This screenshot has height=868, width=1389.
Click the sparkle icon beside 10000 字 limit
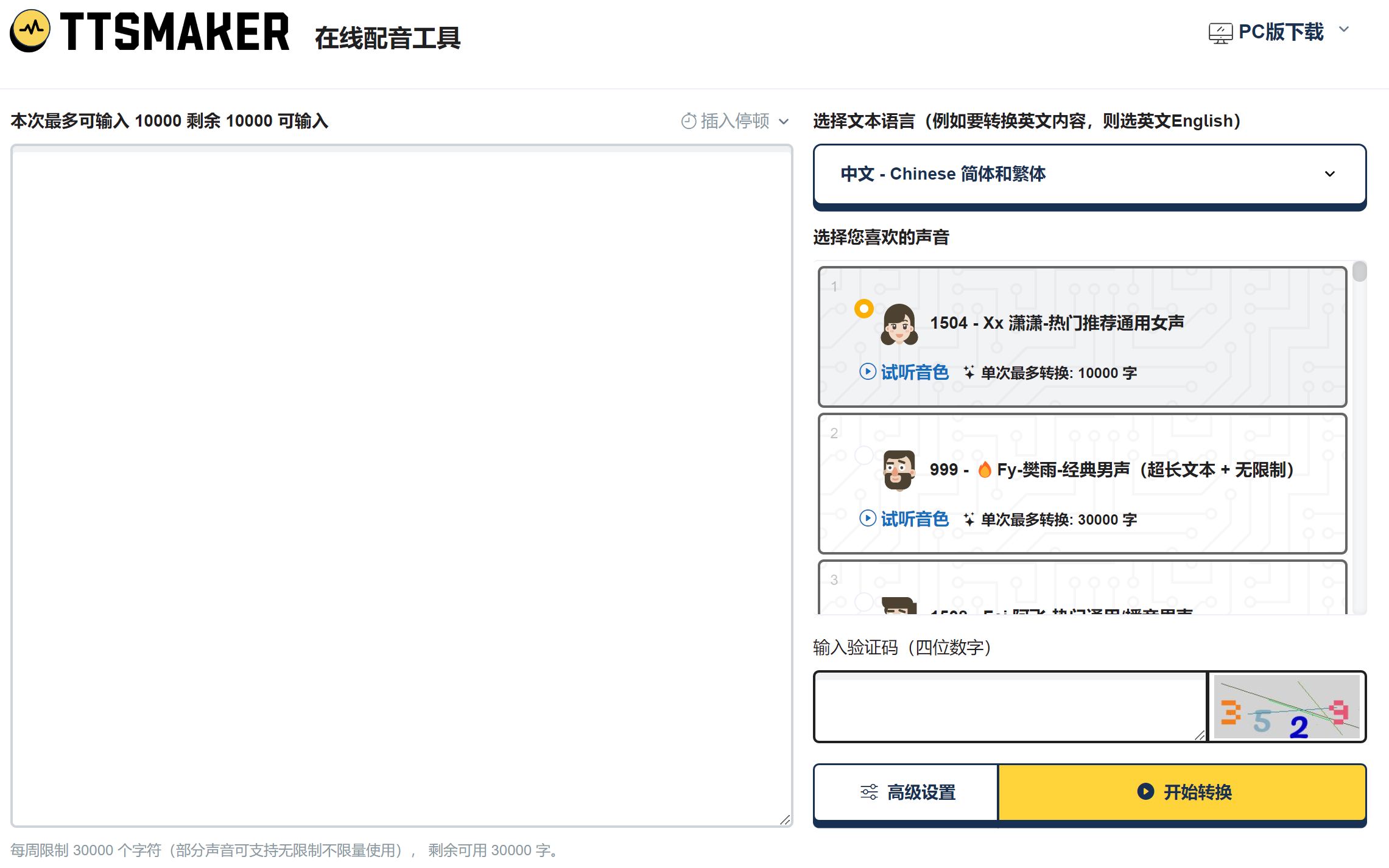pos(969,372)
